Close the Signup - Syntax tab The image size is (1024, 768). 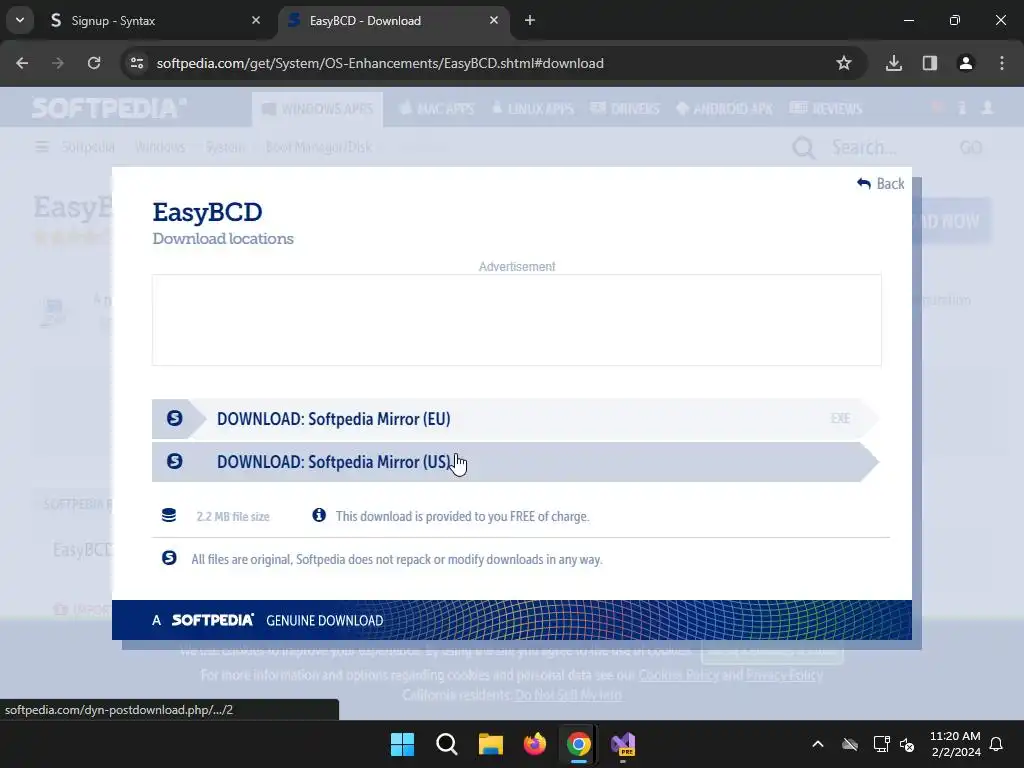pos(256,20)
